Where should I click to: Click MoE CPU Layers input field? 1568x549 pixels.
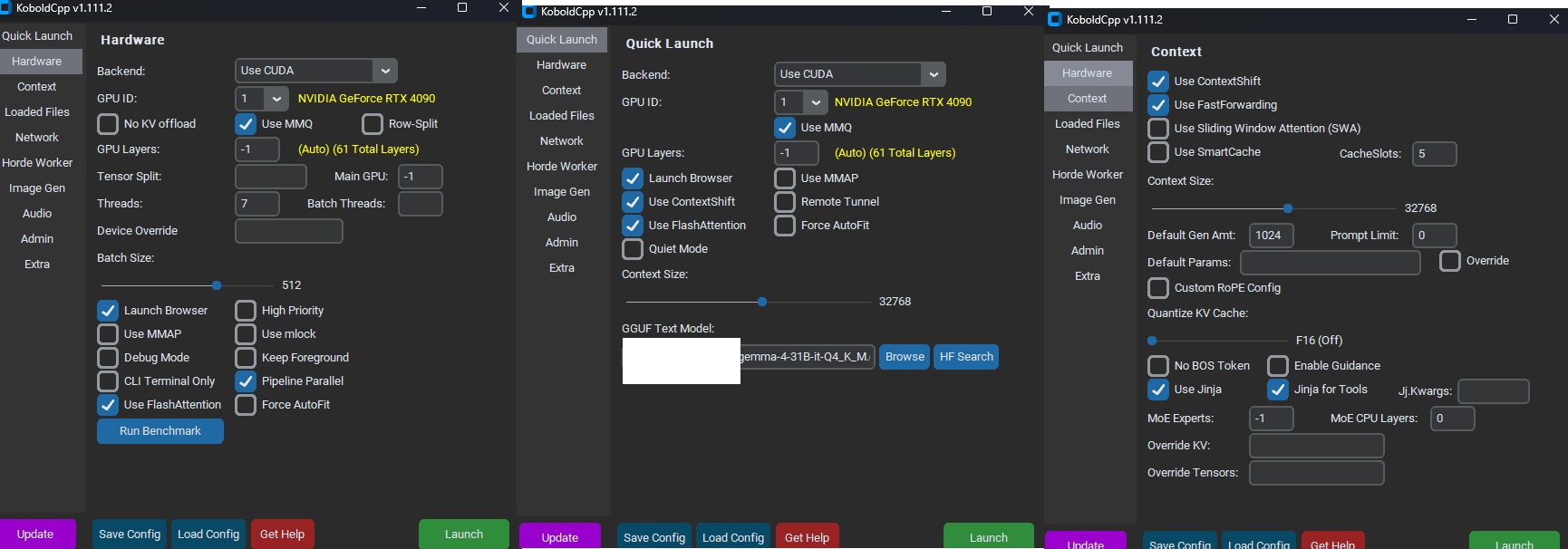point(1453,418)
